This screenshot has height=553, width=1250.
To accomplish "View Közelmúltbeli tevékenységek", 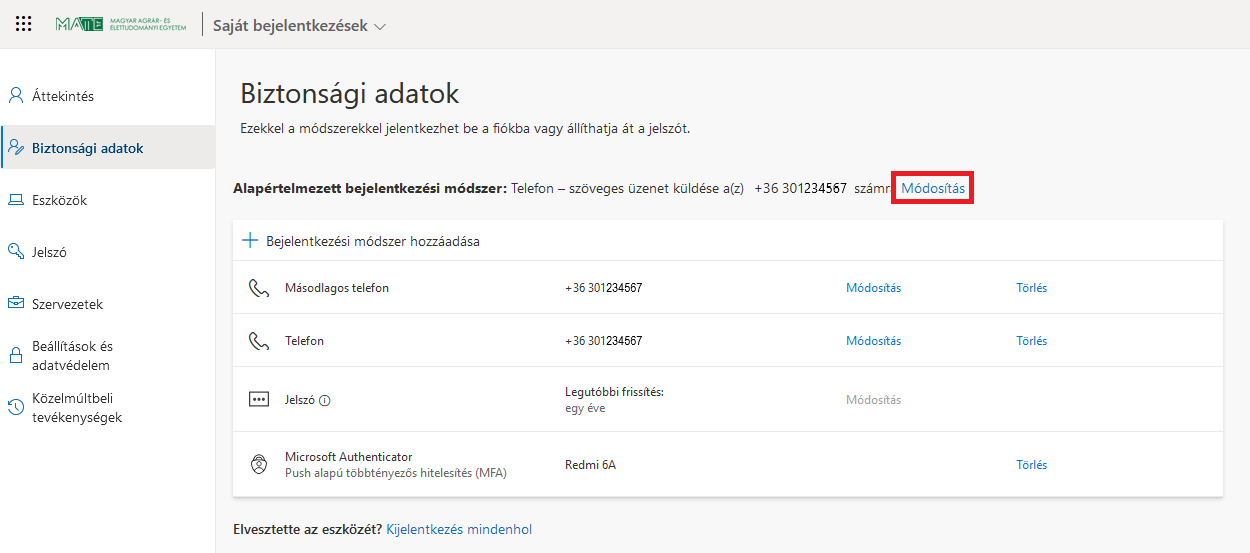I will pyautogui.click(x=77, y=408).
